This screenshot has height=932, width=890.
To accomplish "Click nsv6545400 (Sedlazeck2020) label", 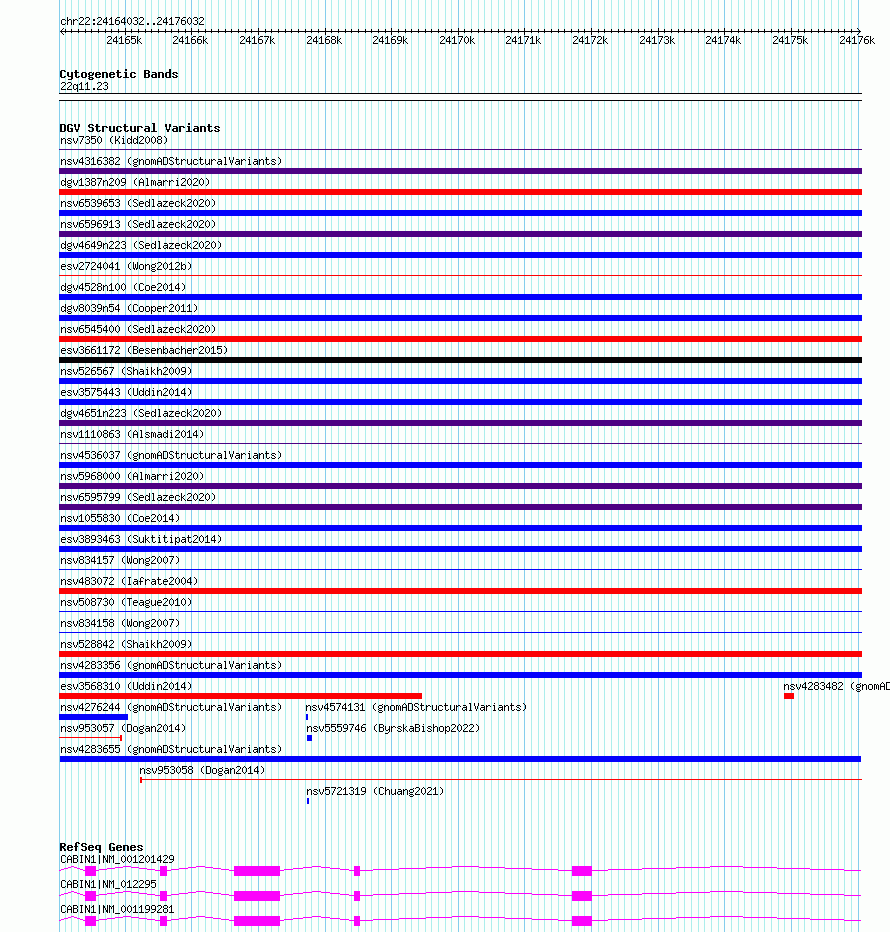I will 138,329.
